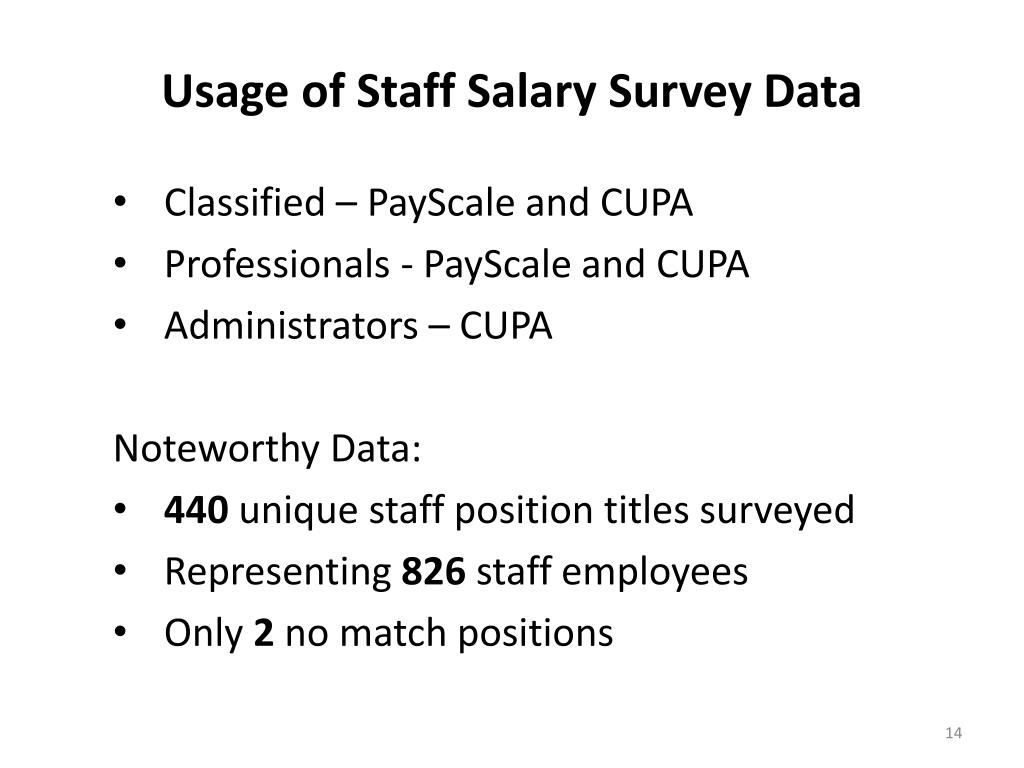Click the slide number 14
Screen dimensions: 1024x768
[x=953, y=733]
